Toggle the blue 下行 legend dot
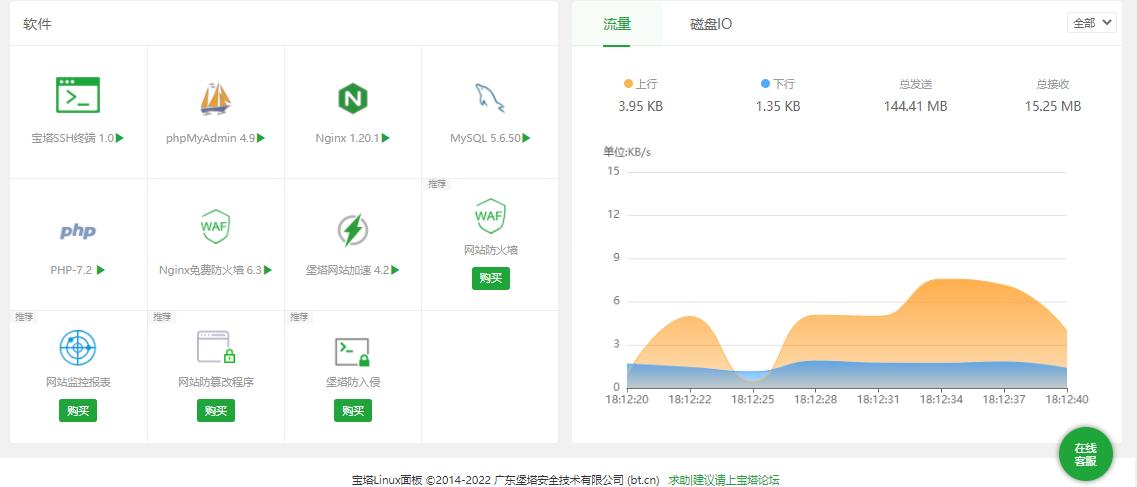 [x=765, y=84]
